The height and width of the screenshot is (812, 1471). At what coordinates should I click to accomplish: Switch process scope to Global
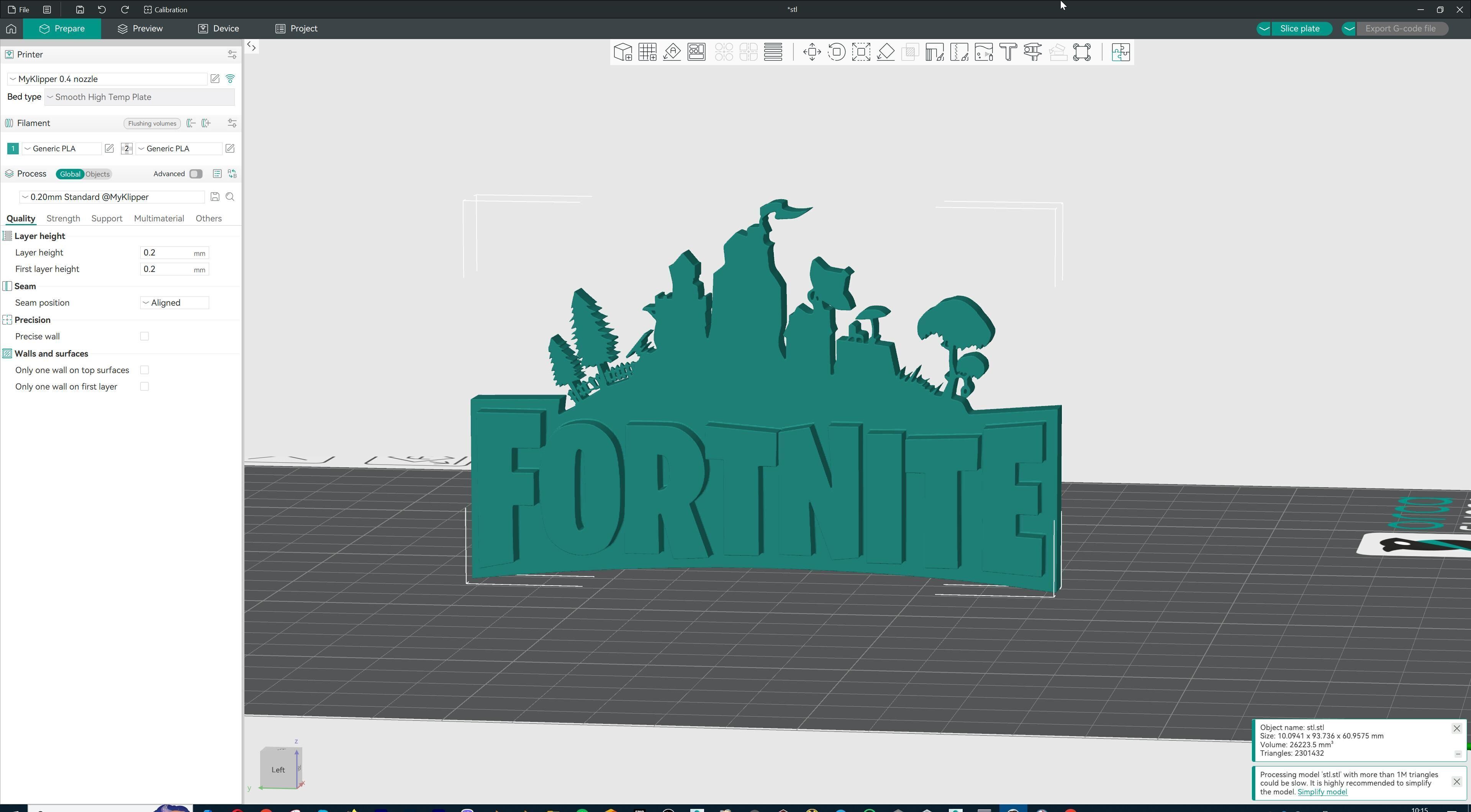pos(70,174)
